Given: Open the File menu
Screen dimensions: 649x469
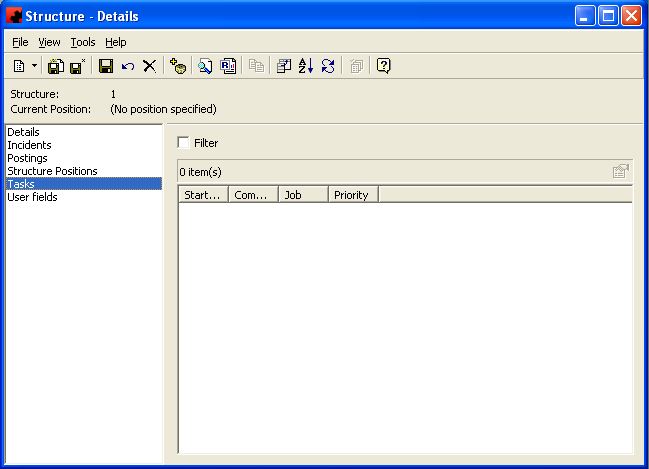Looking at the screenshot, I should coord(20,42).
